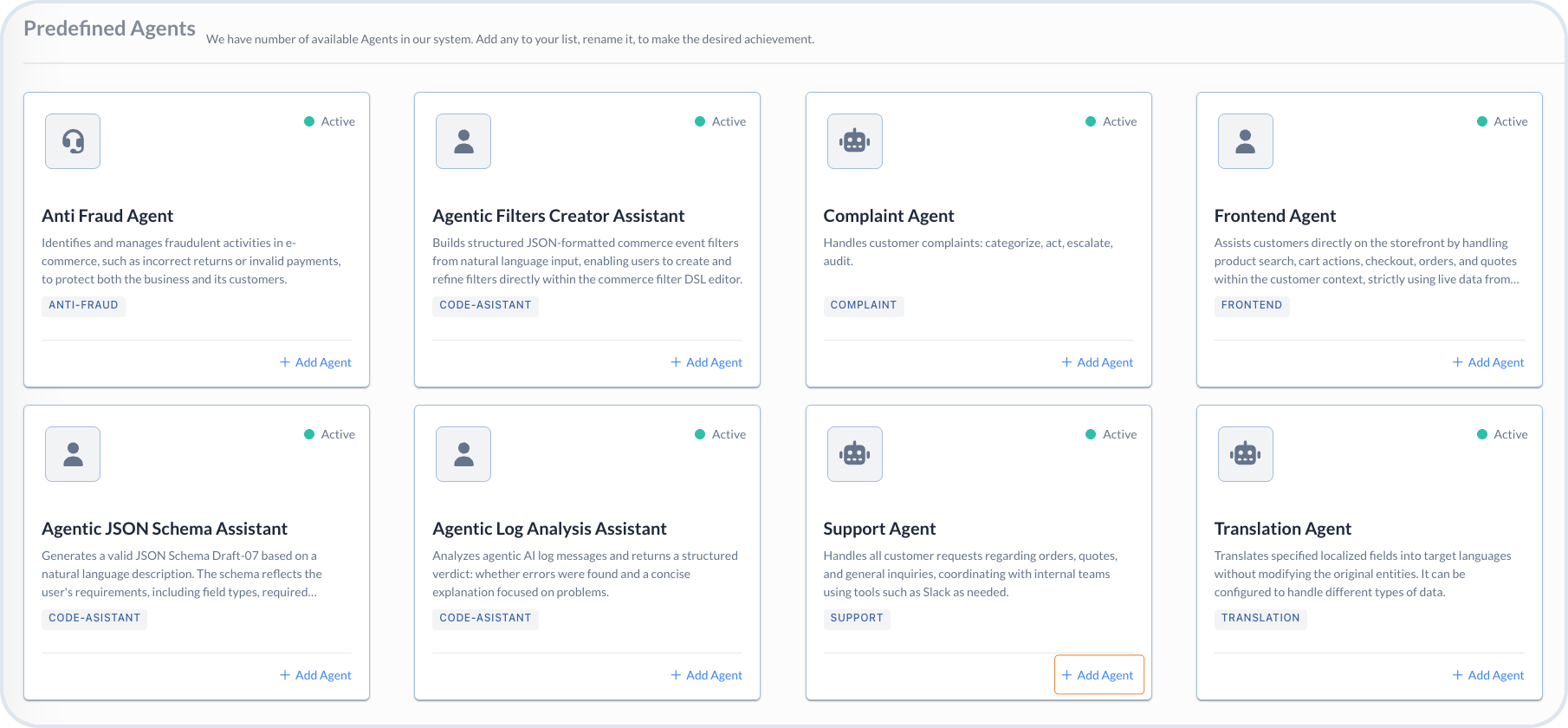1568x728 pixels.
Task: Open the Translation Agent title
Action: [x=1283, y=529]
